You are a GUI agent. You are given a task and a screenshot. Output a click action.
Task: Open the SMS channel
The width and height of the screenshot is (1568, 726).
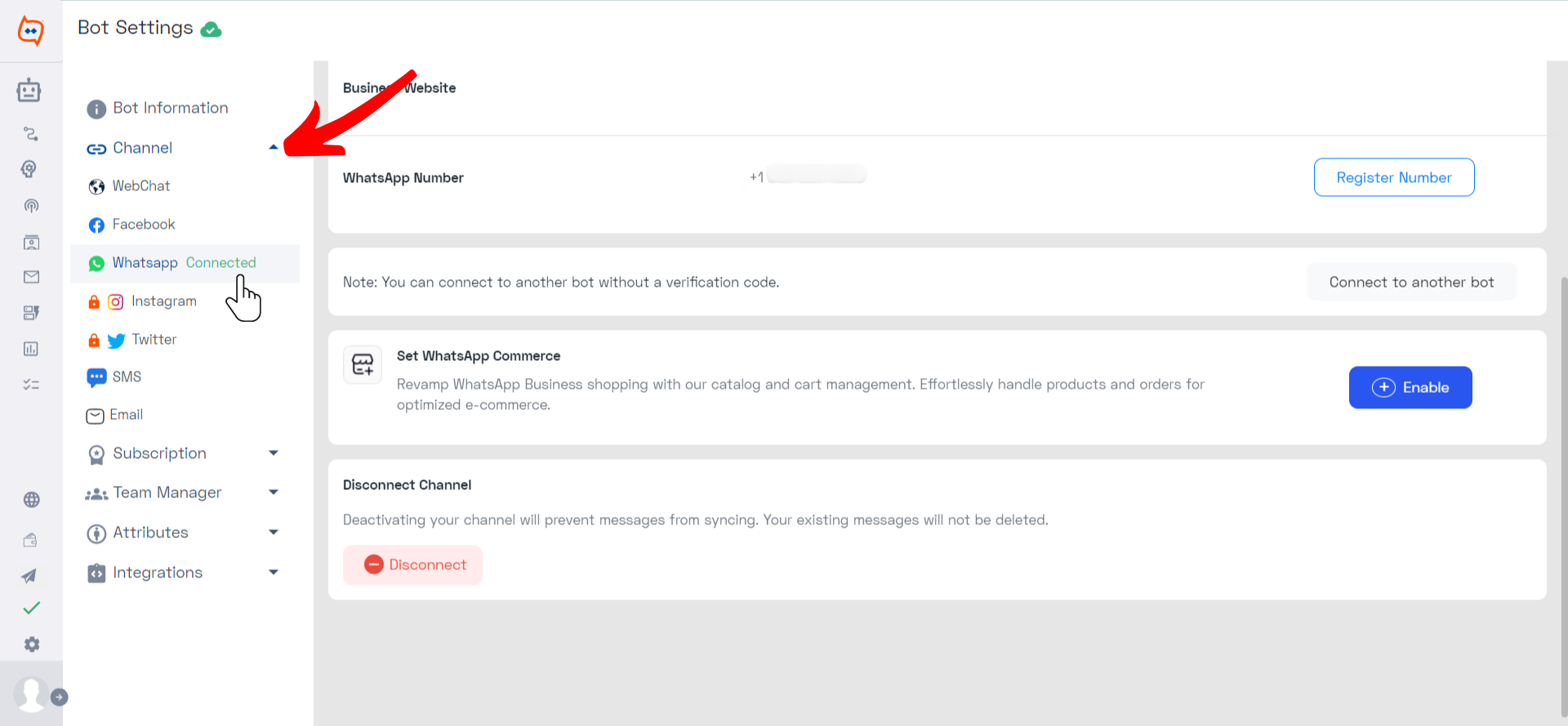(114, 377)
